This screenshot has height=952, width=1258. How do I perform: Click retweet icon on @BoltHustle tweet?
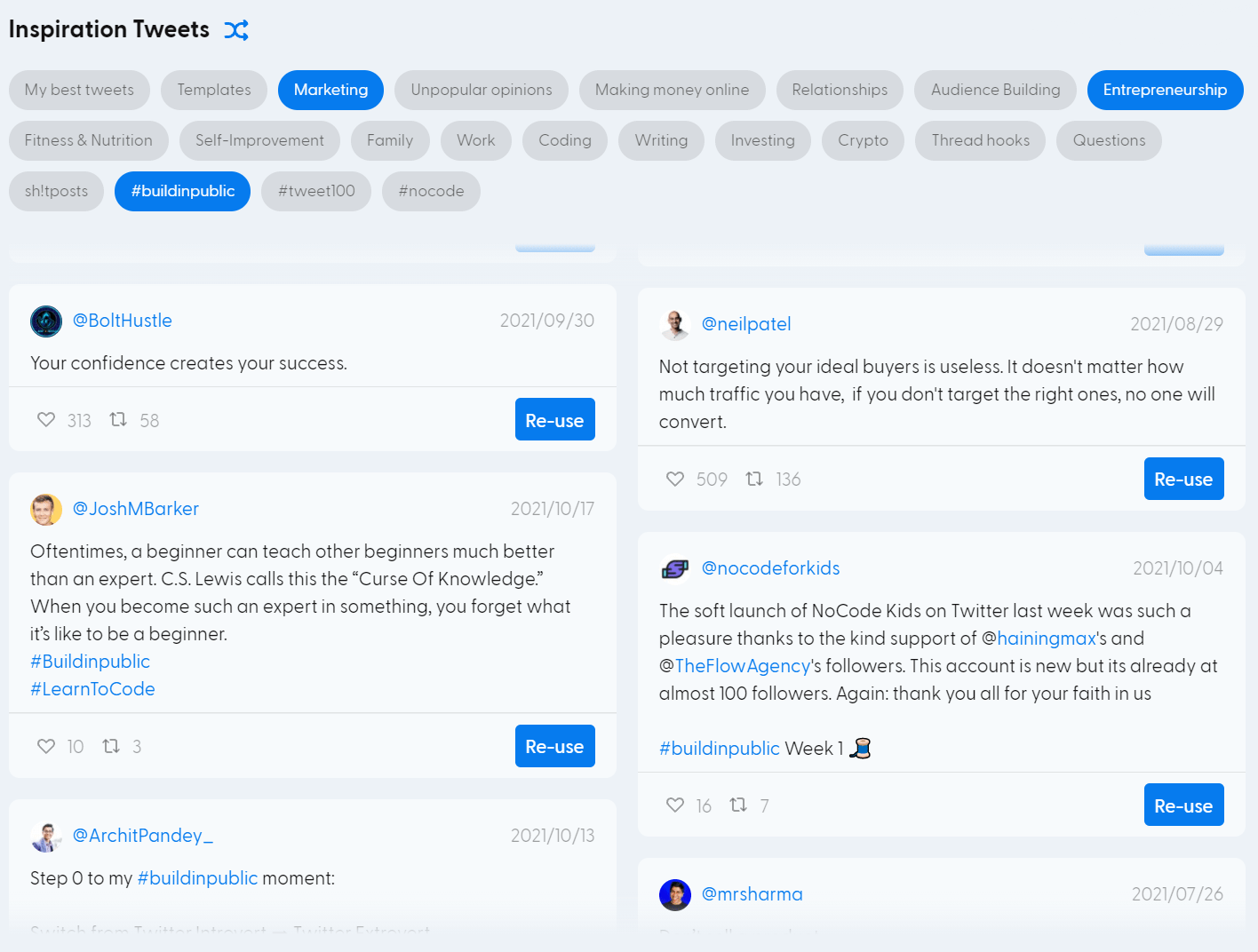click(118, 419)
